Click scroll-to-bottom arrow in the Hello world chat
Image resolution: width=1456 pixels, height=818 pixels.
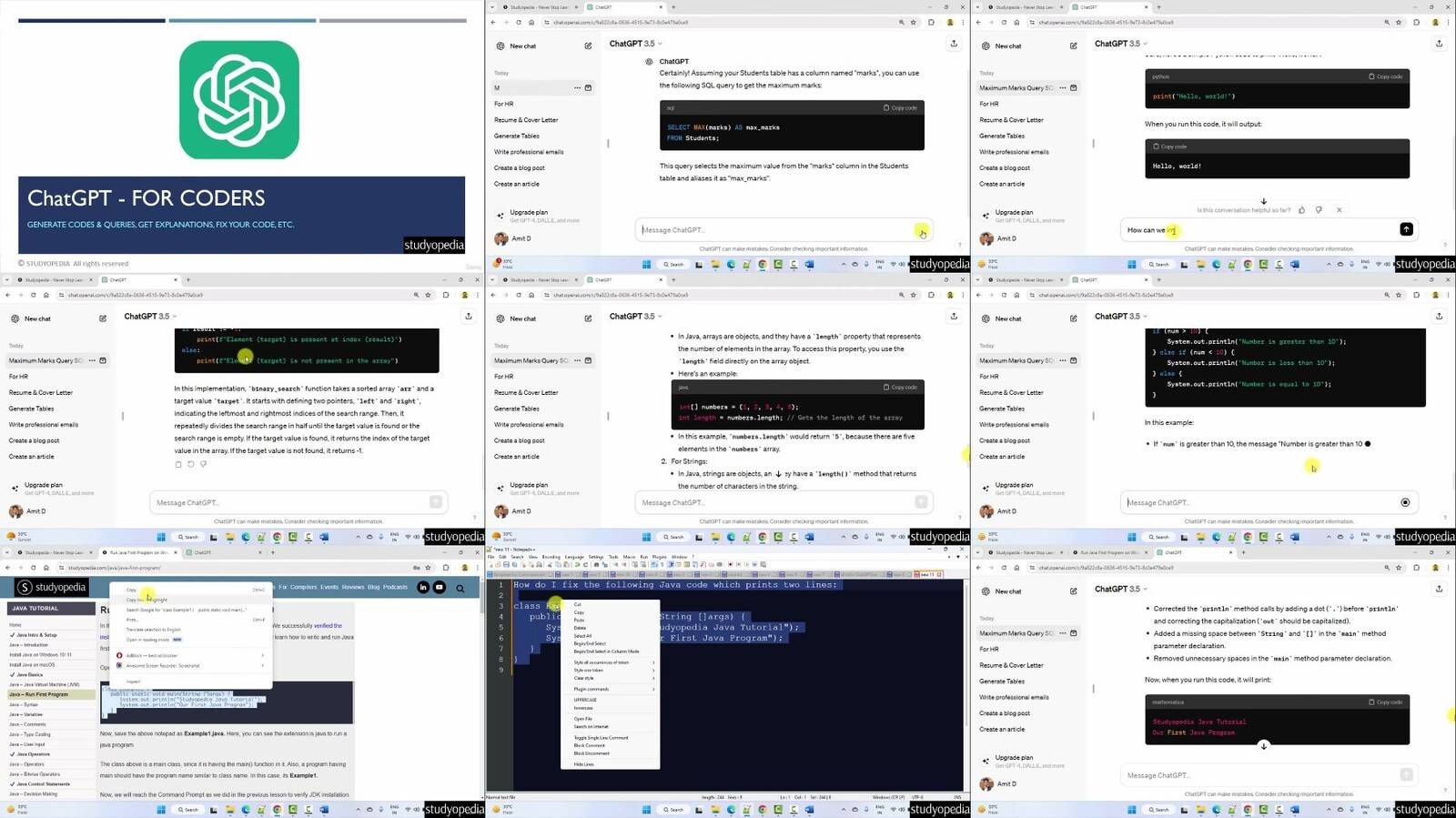tap(1263, 201)
